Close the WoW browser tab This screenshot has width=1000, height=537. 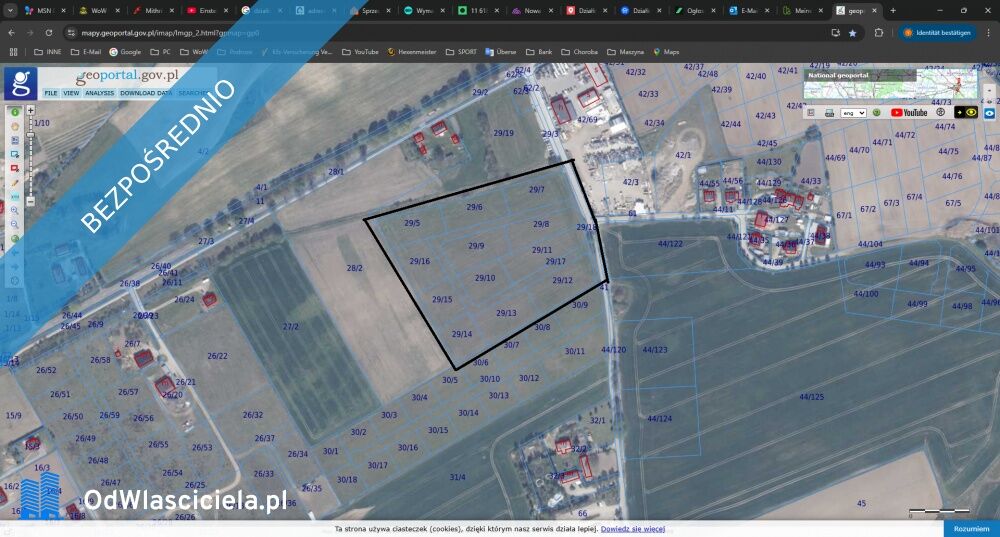(117, 10)
